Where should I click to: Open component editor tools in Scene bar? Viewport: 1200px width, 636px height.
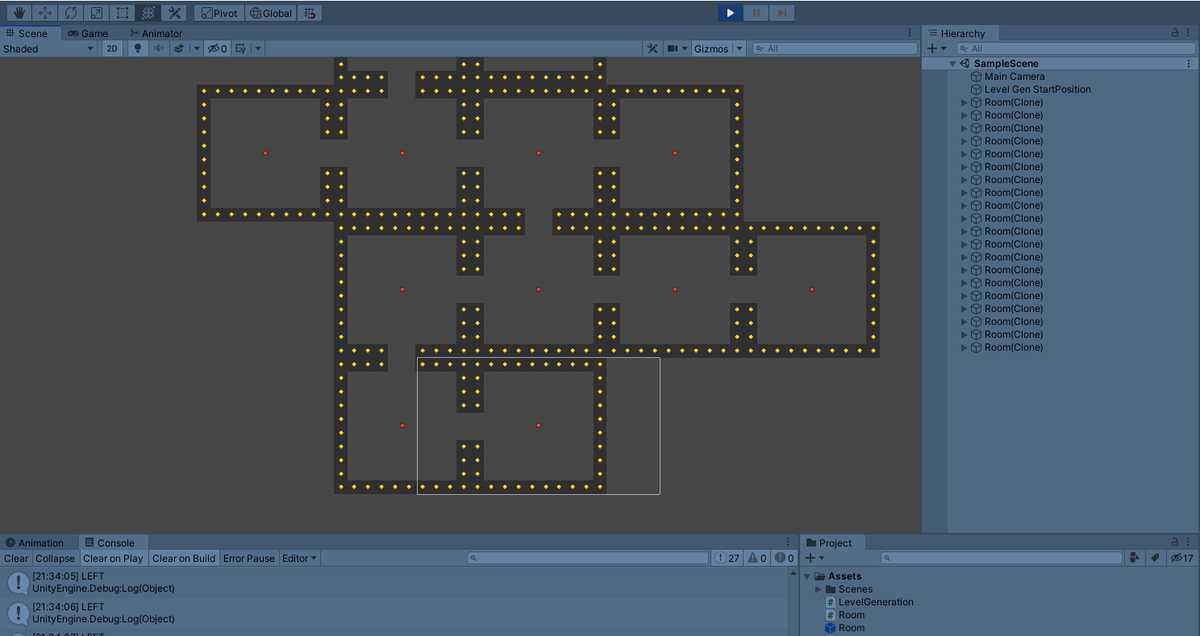652,48
